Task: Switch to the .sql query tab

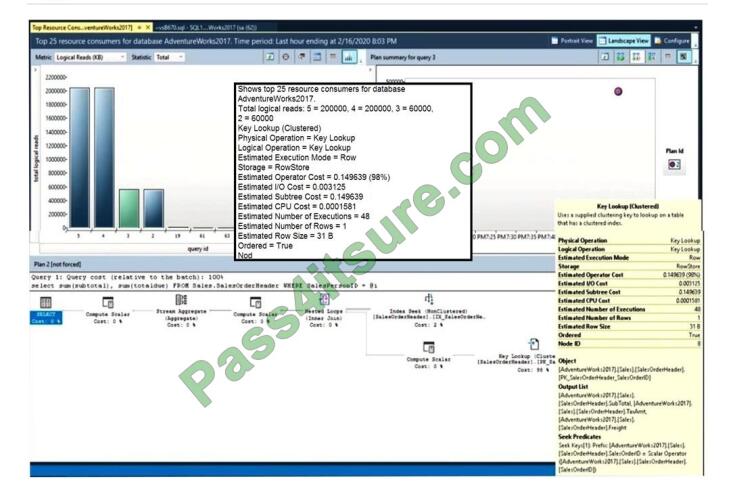Action: pyautogui.click(x=207, y=27)
